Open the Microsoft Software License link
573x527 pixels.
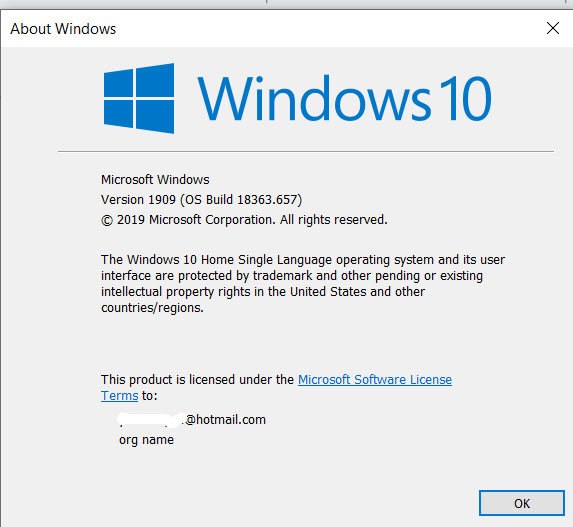(375, 379)
